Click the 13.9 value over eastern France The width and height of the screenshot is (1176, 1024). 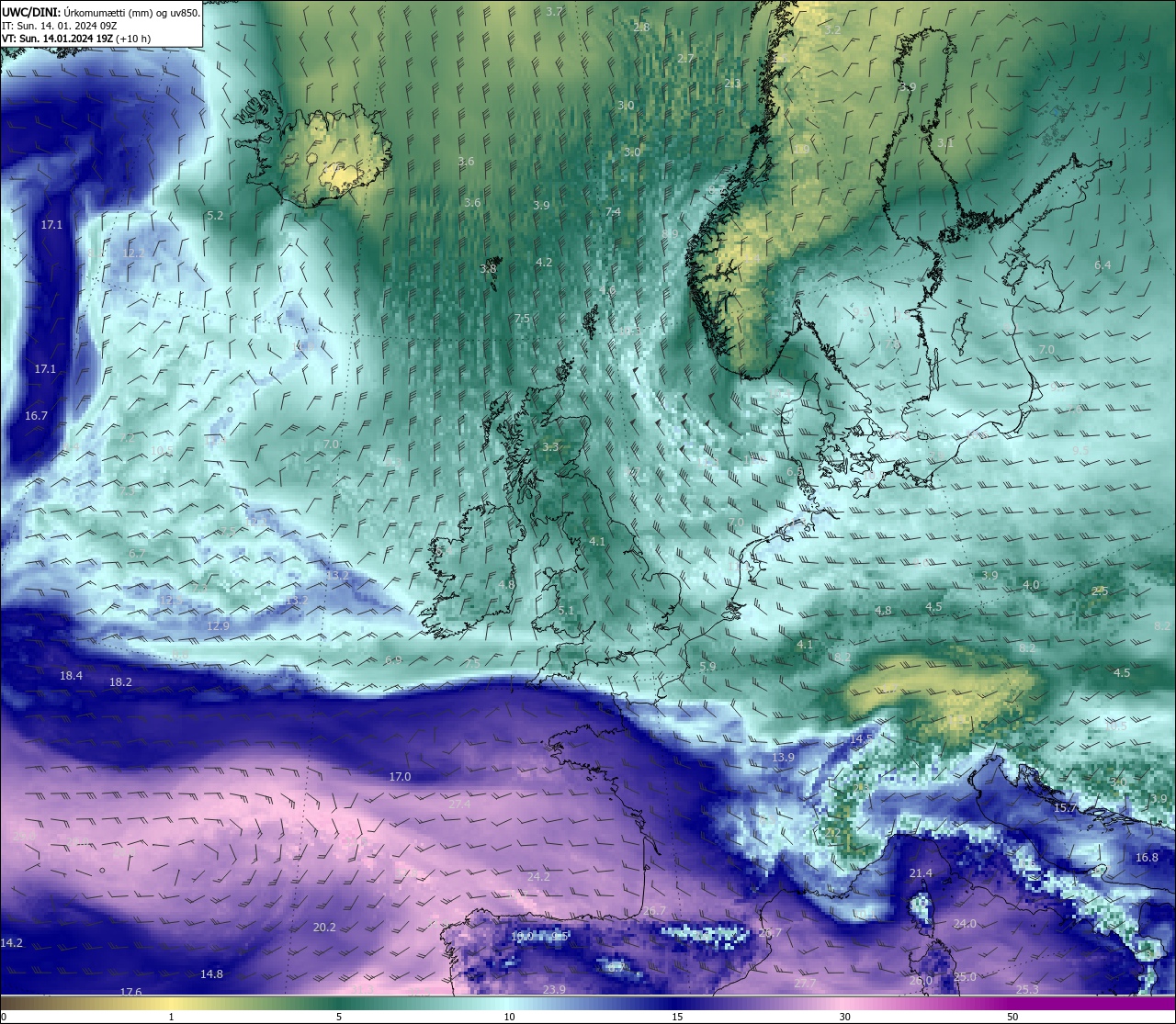coord(783,758)
